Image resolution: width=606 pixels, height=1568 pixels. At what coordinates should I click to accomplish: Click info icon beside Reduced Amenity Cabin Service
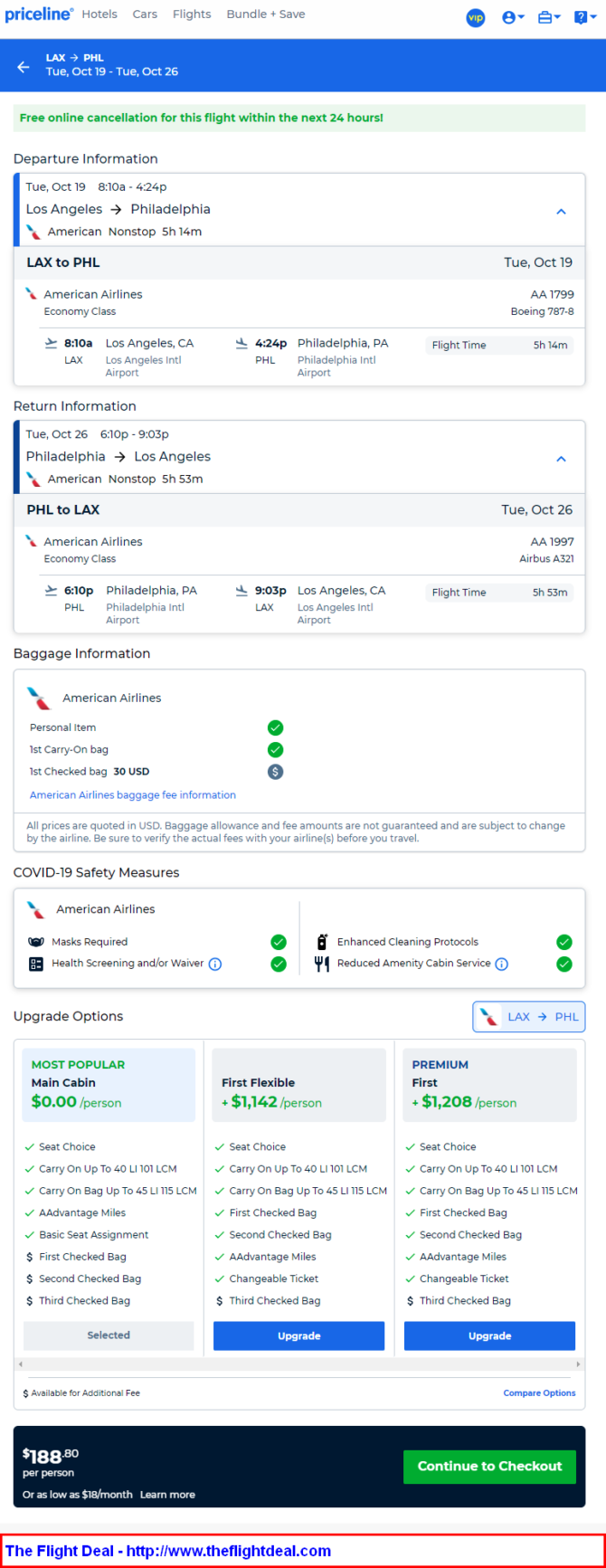coord(502,964)
